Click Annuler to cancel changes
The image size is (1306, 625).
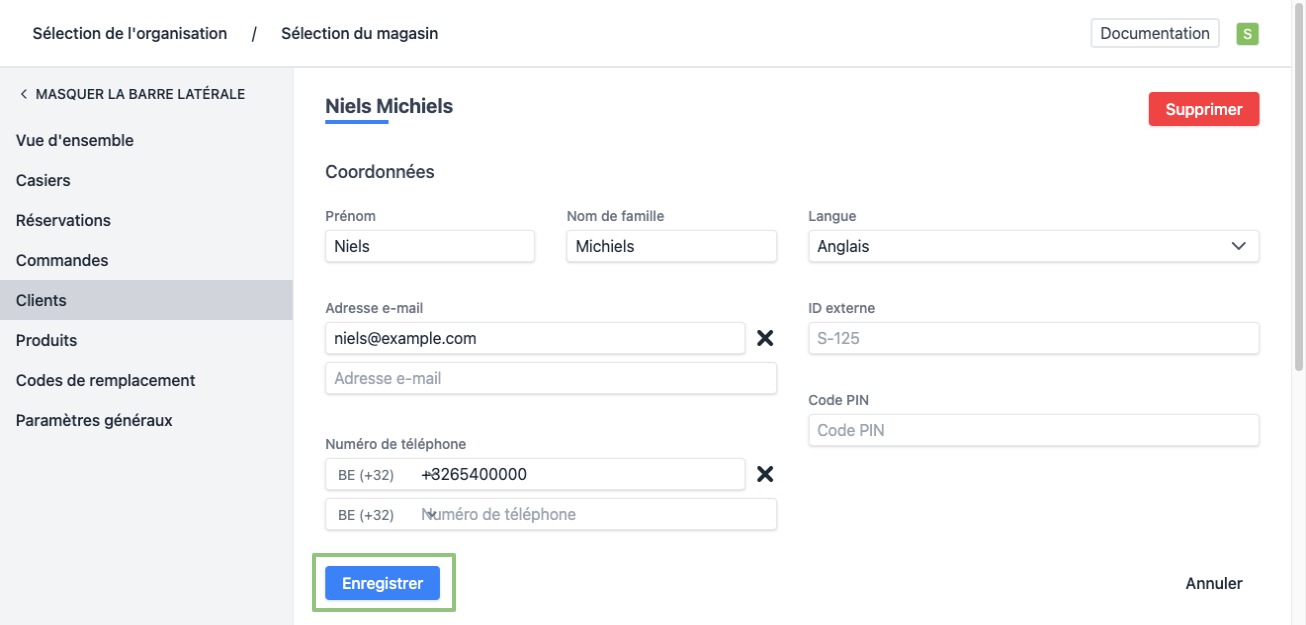coord(1213,583)
